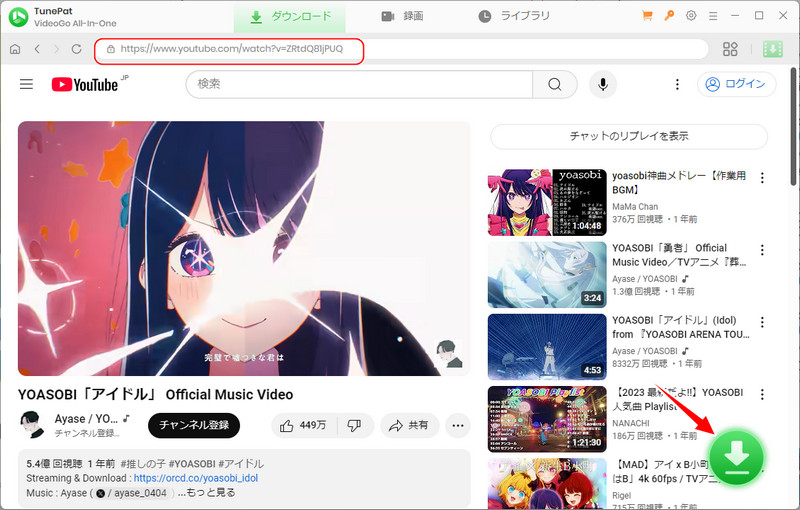The width and height of the screenshot is (800, 510).
Task: Click the MaMa Chan channel name
Action: (635, 207)
